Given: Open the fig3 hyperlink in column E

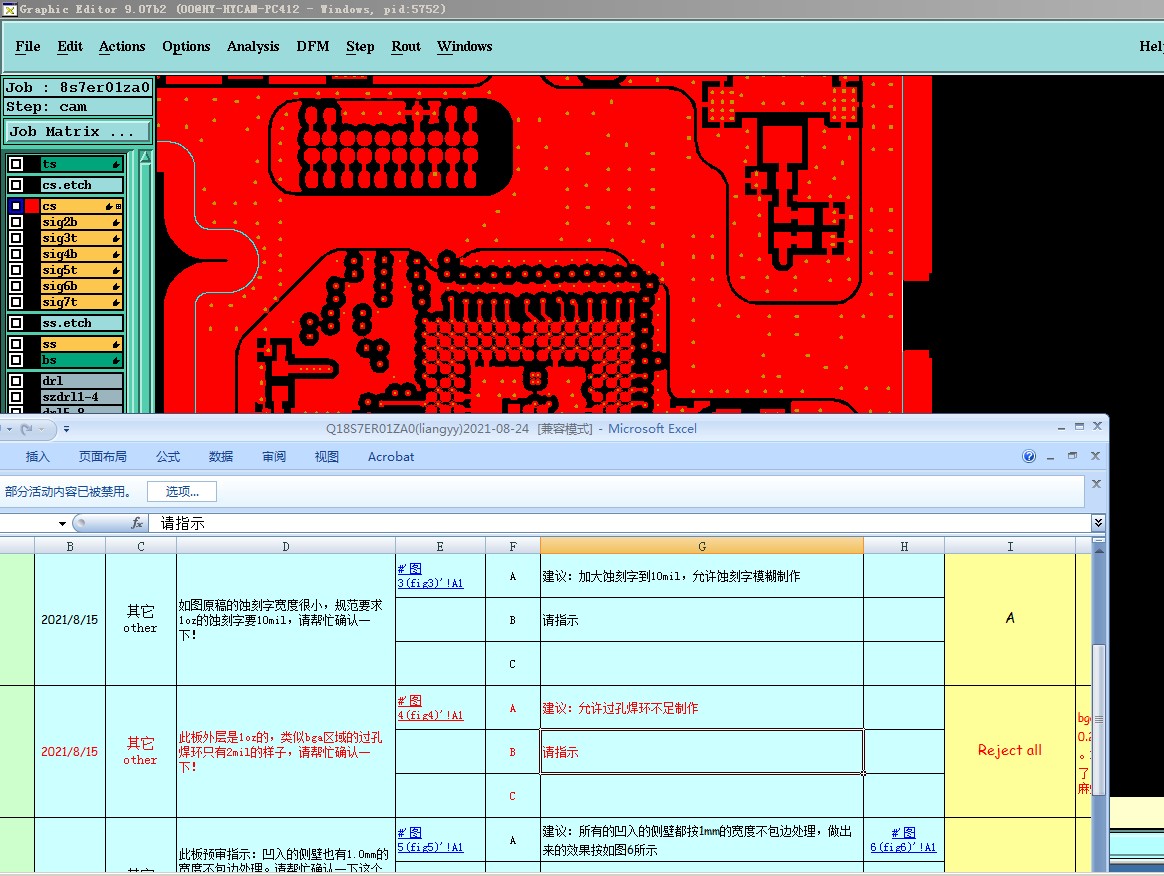Looking at the screenshot, I should coord(430,576).
